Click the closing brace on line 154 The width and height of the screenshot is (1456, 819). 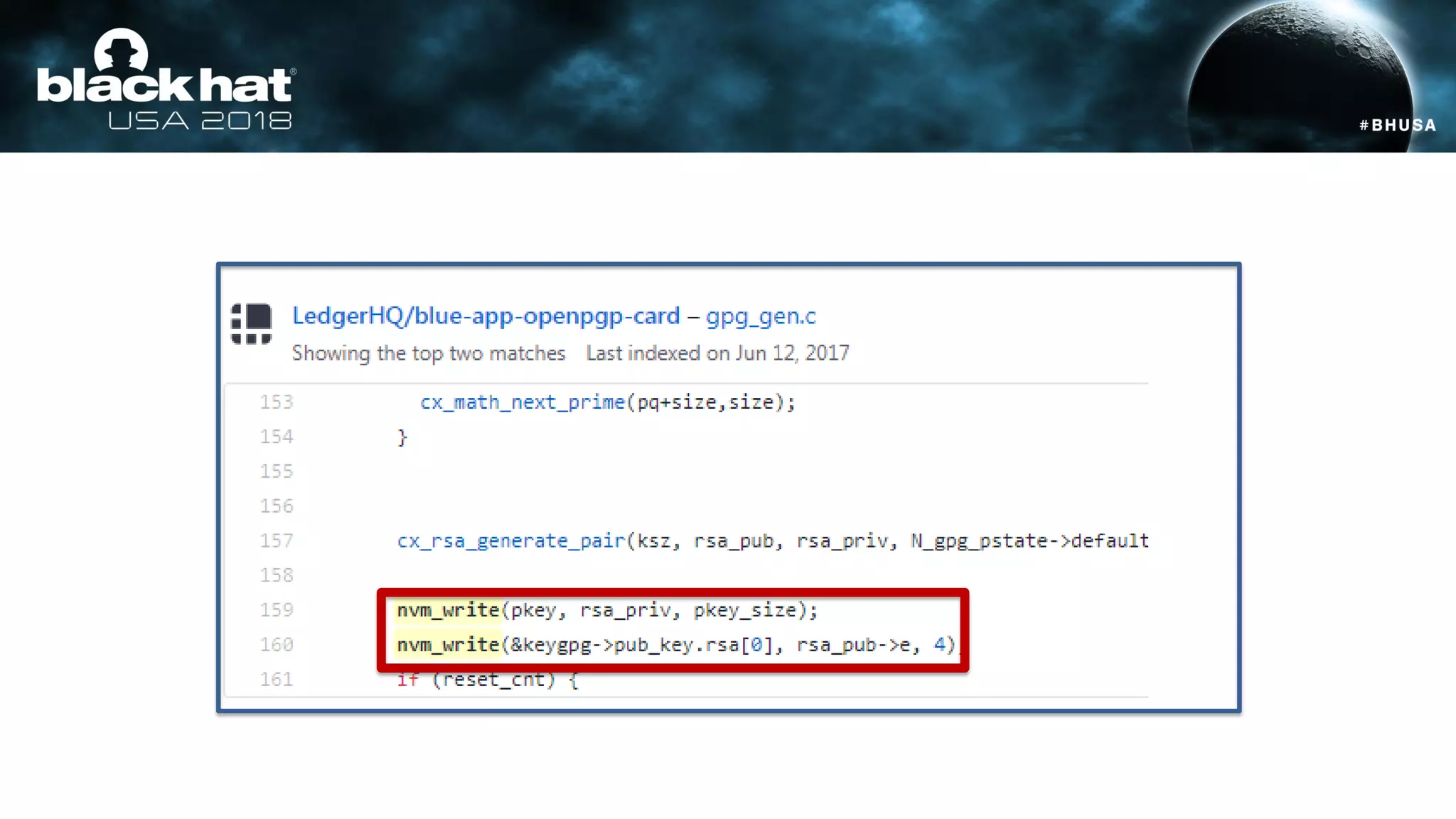click(402, 437)
